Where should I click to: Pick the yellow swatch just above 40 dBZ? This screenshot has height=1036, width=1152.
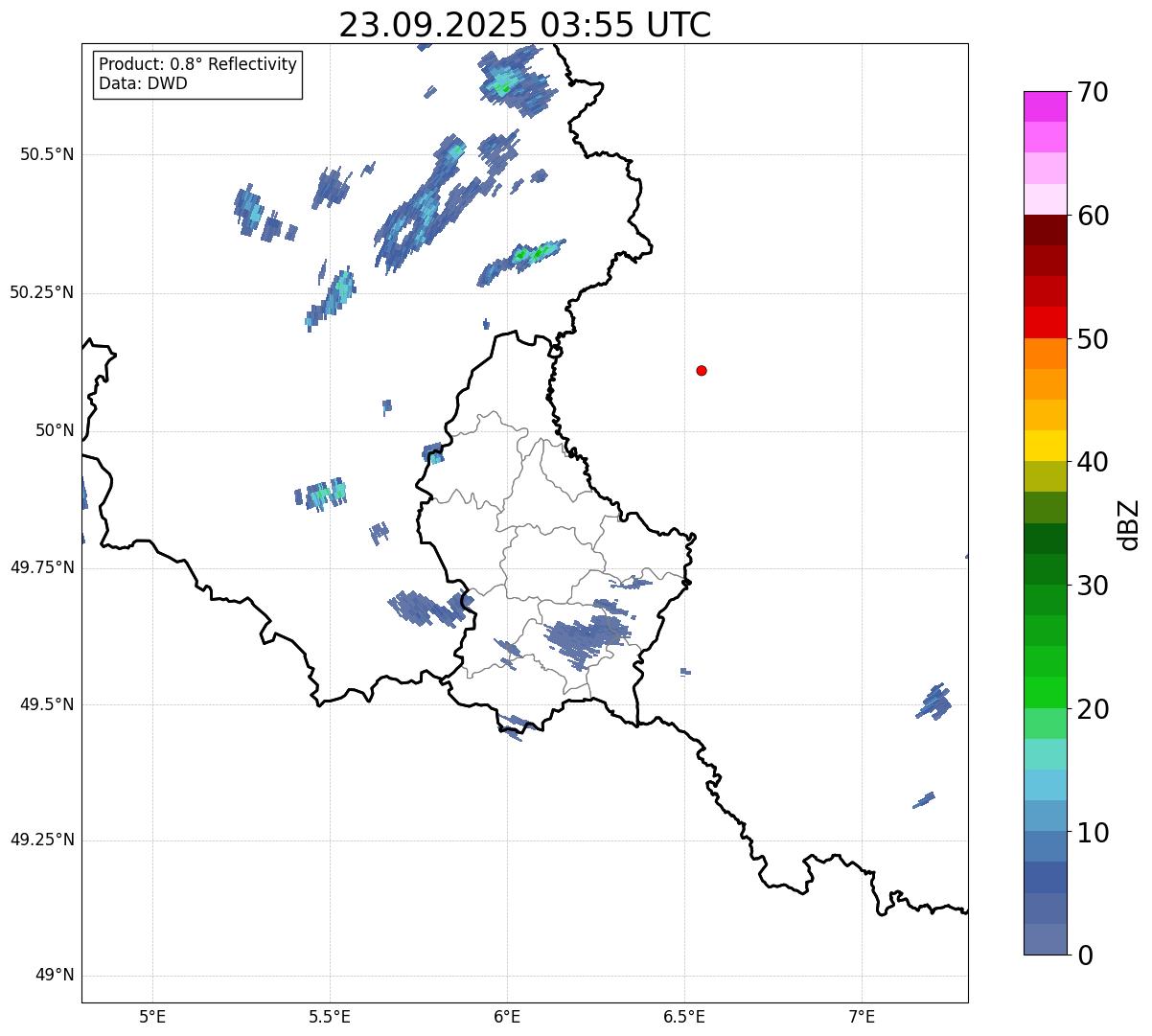pyautogui.click(x=1046, y=447)
